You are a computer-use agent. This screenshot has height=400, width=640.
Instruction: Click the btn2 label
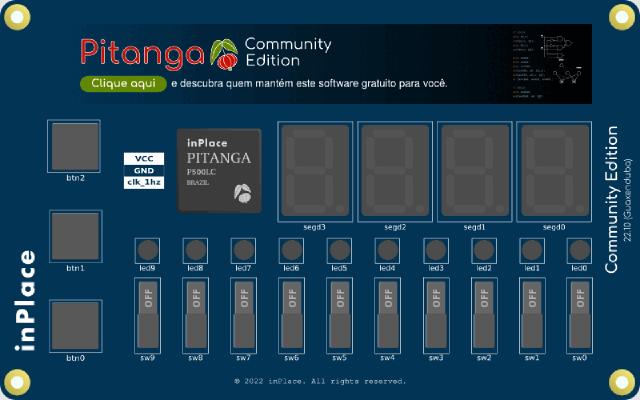(x=76, y=178)
